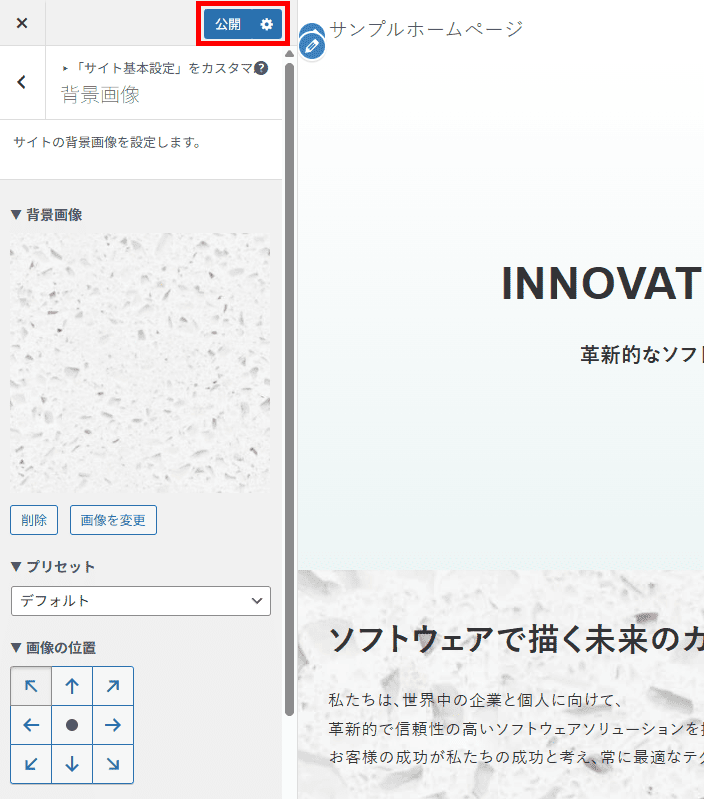This screenshot has width=704, height=799.
Task: Select top-center image position arrow
Action: tap(72, 686)
